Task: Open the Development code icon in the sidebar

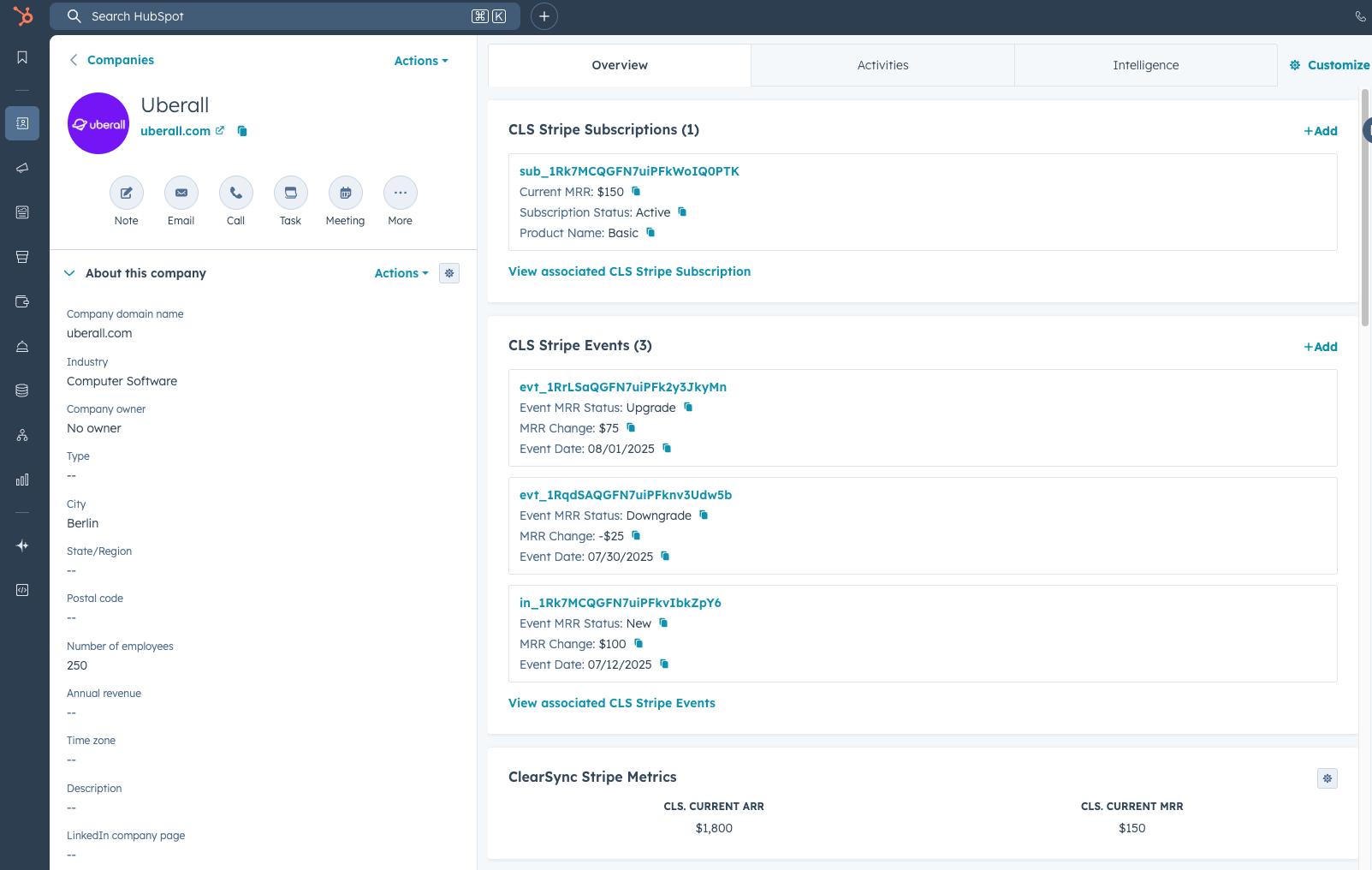Action: click(x=22, y=590)
